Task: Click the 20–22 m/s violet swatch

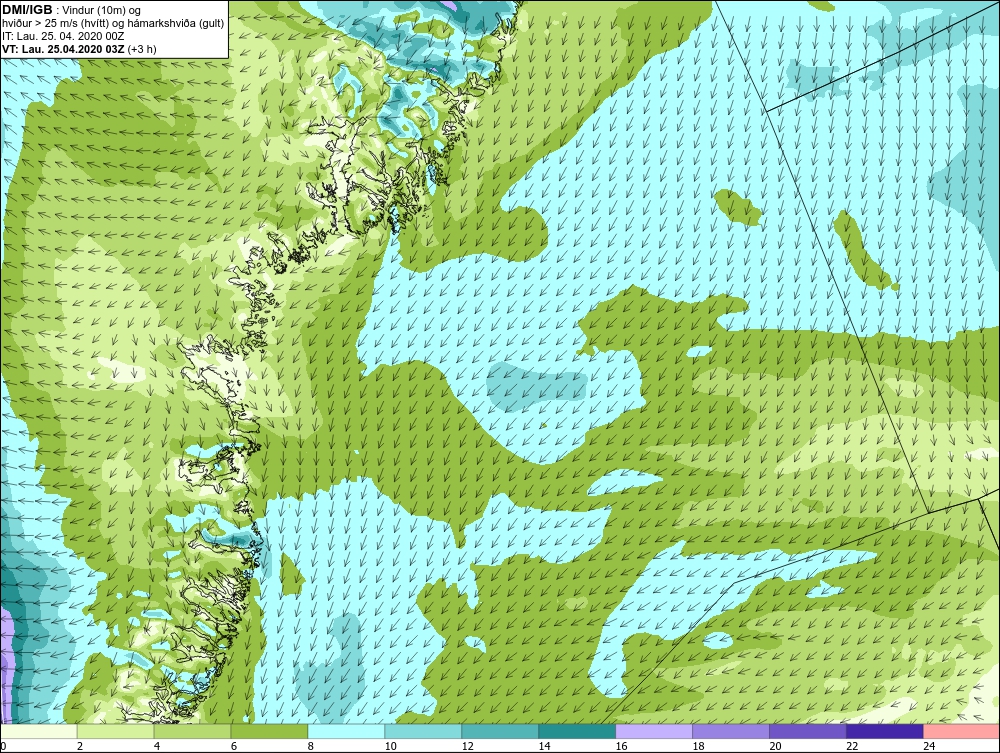Action: point(807,731)
